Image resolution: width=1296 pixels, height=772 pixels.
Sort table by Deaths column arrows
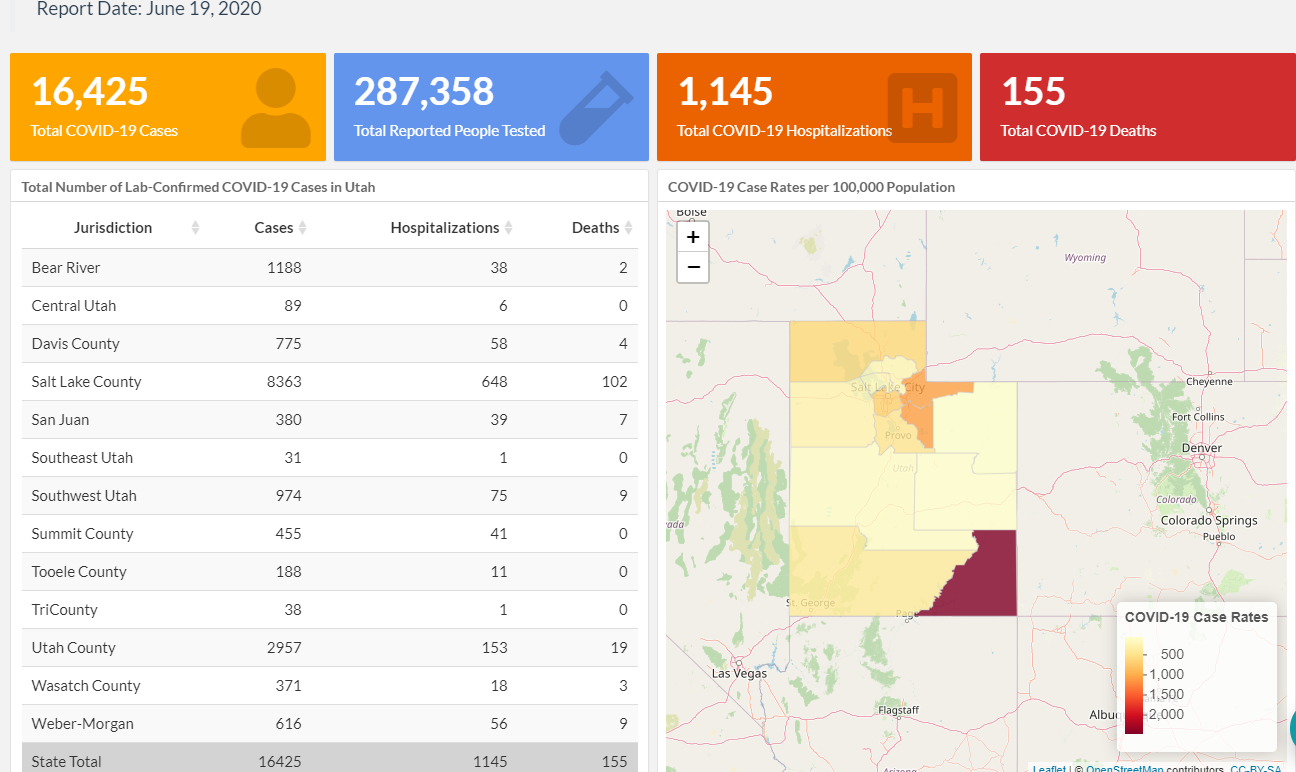coord(628,228)
